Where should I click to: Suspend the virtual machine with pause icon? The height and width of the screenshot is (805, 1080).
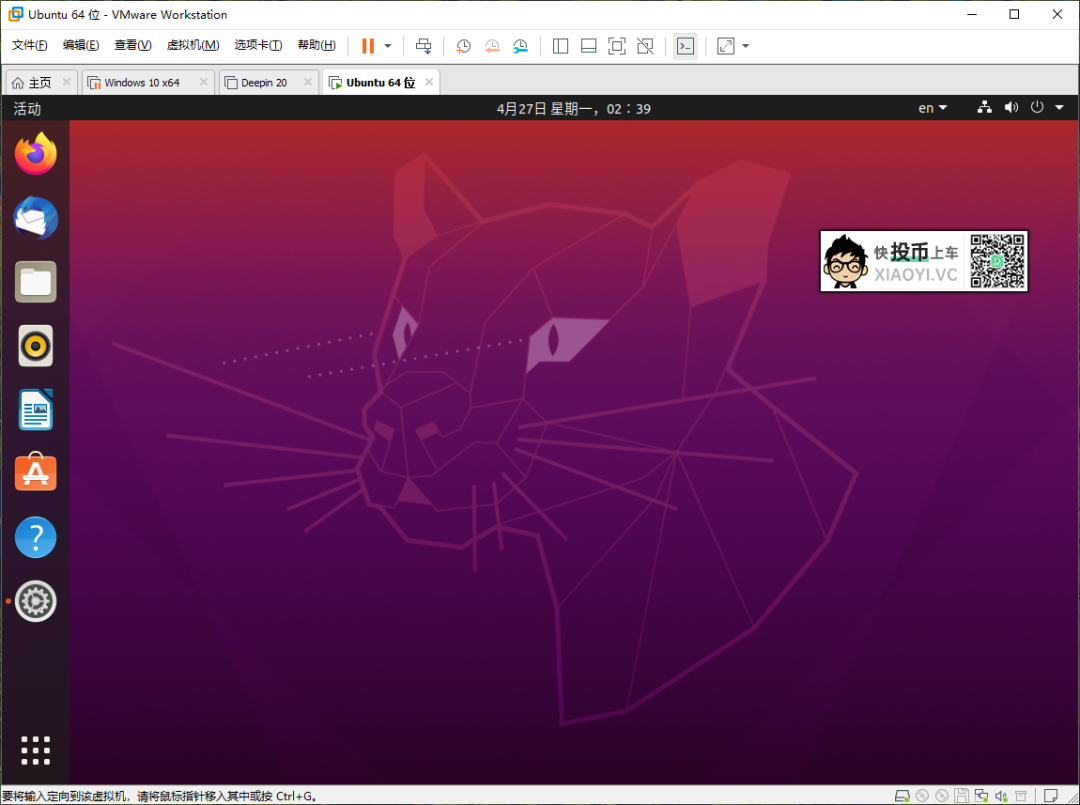pos(369,46)
